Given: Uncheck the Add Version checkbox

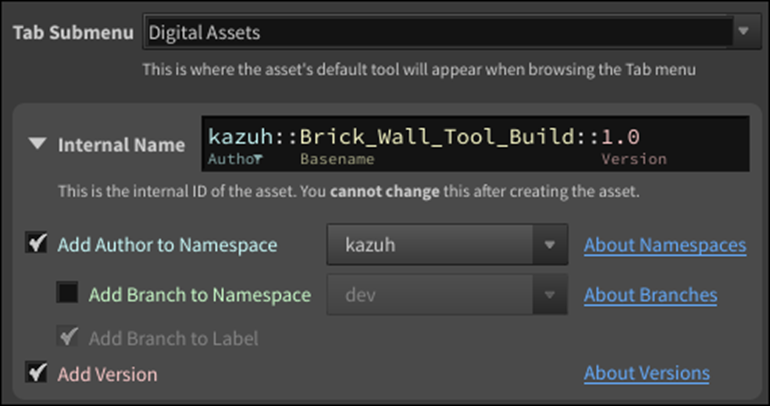Looking at the screenshot, I should [37, 374].
